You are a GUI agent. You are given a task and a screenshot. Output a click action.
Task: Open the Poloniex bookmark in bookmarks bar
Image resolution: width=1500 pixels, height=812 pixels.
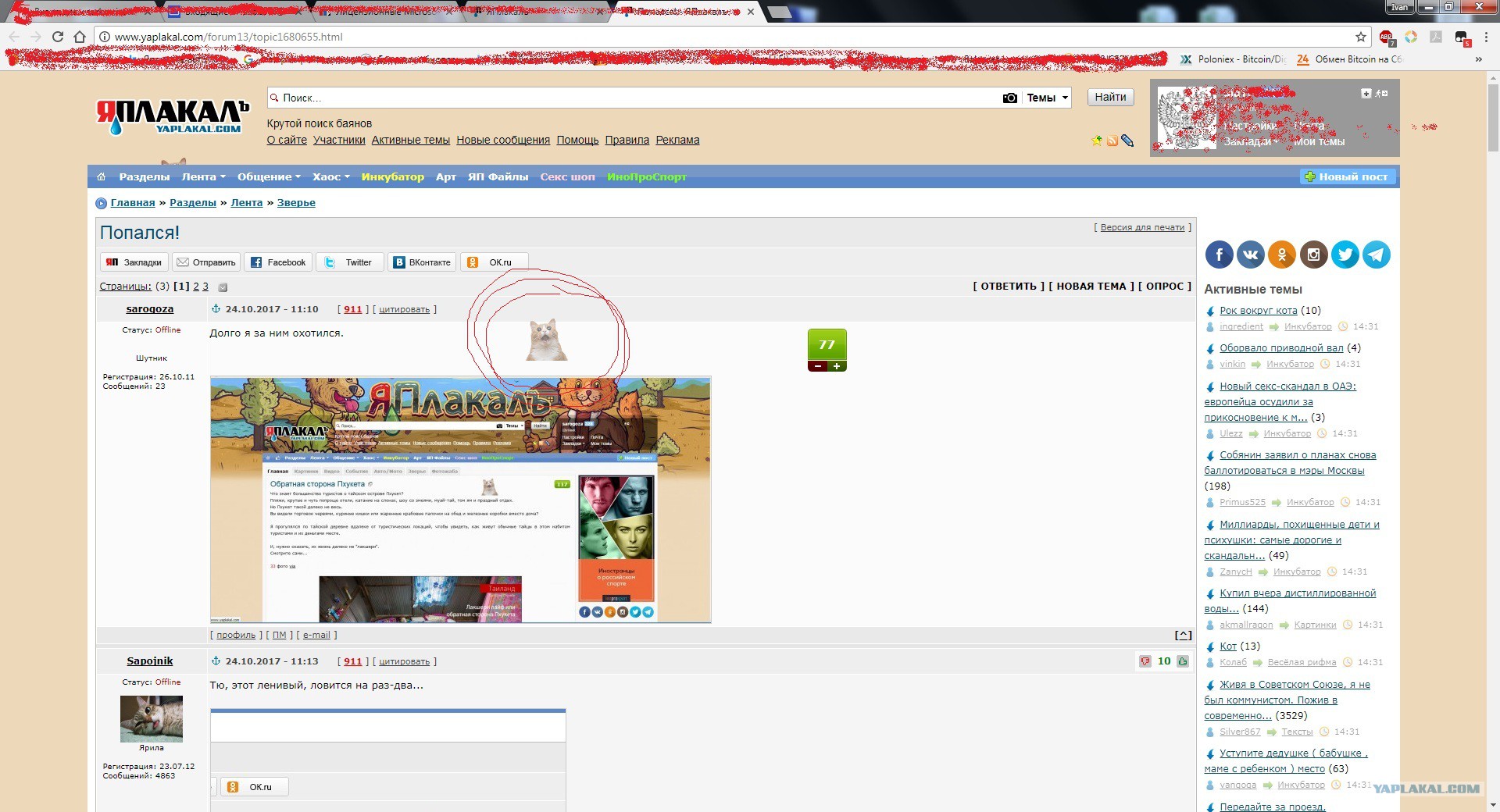(1233, 59)
